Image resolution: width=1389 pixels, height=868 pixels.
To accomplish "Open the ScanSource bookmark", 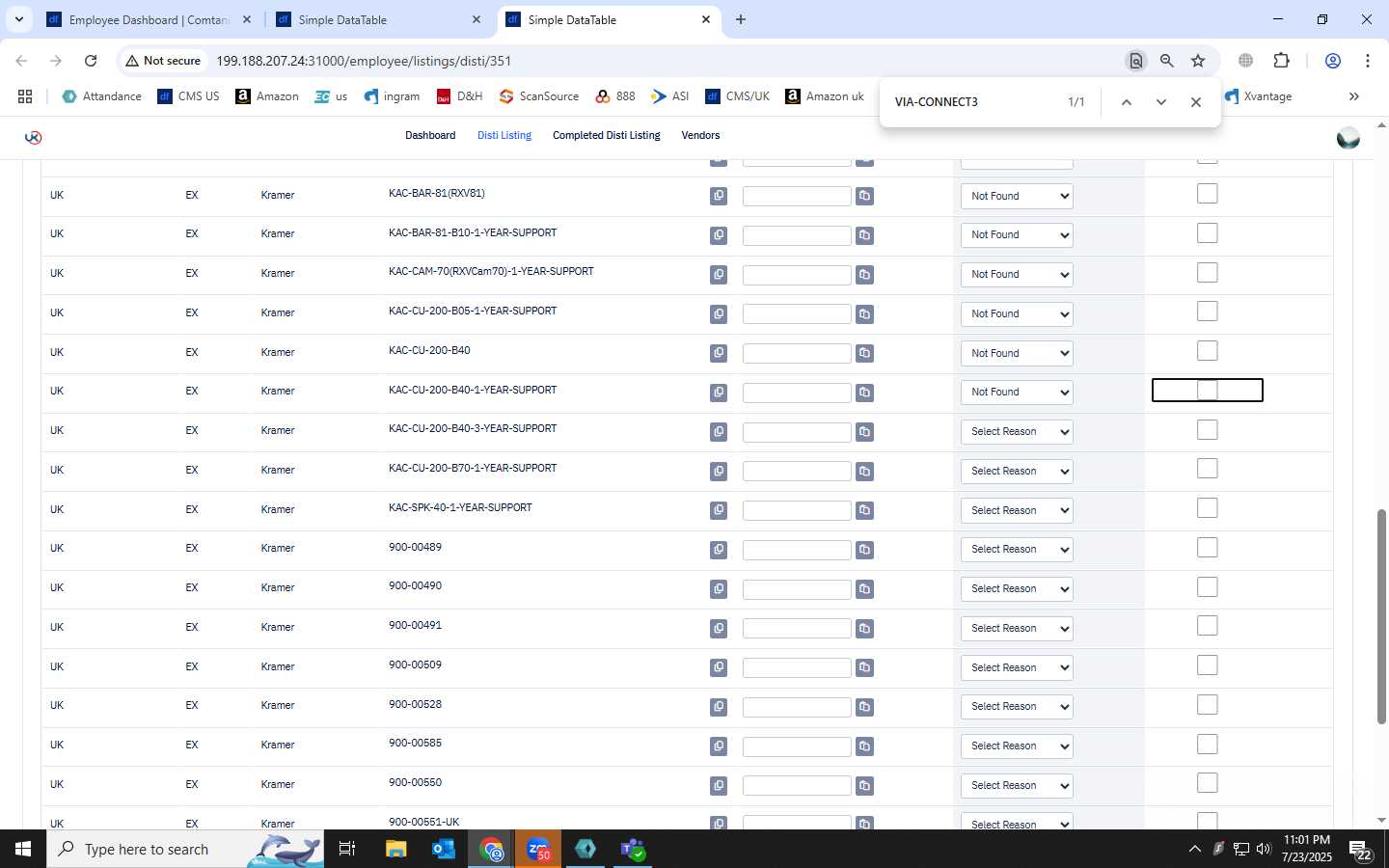I will (x=539, y=96).
